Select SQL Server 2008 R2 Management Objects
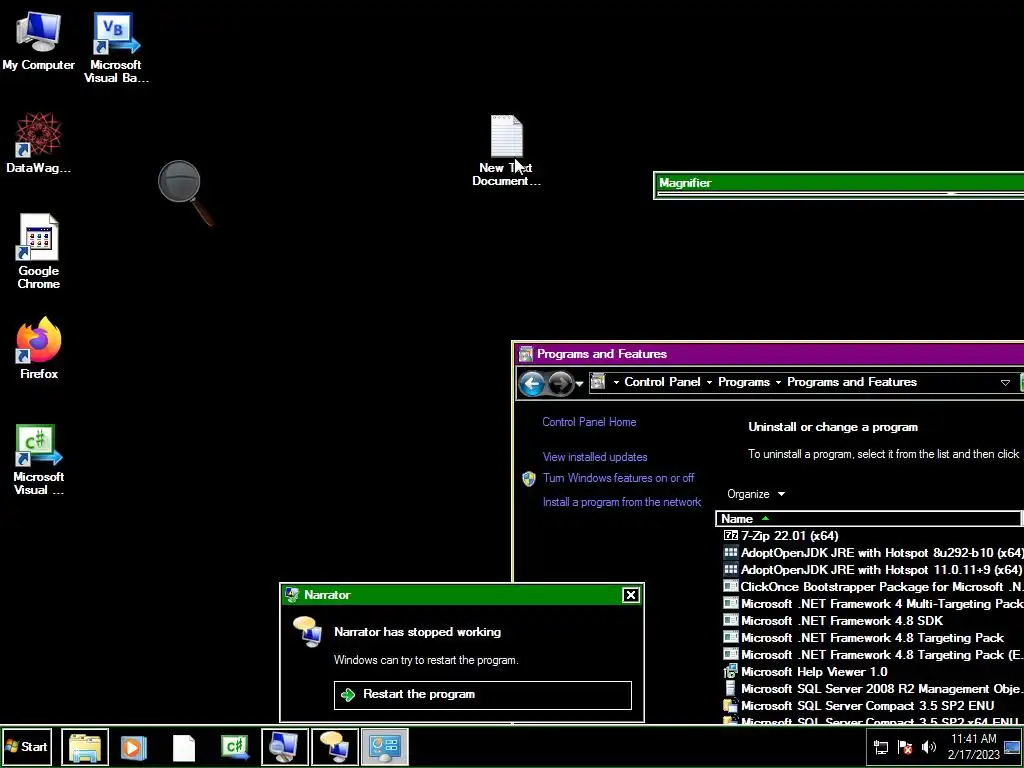 tap(873, 688)
